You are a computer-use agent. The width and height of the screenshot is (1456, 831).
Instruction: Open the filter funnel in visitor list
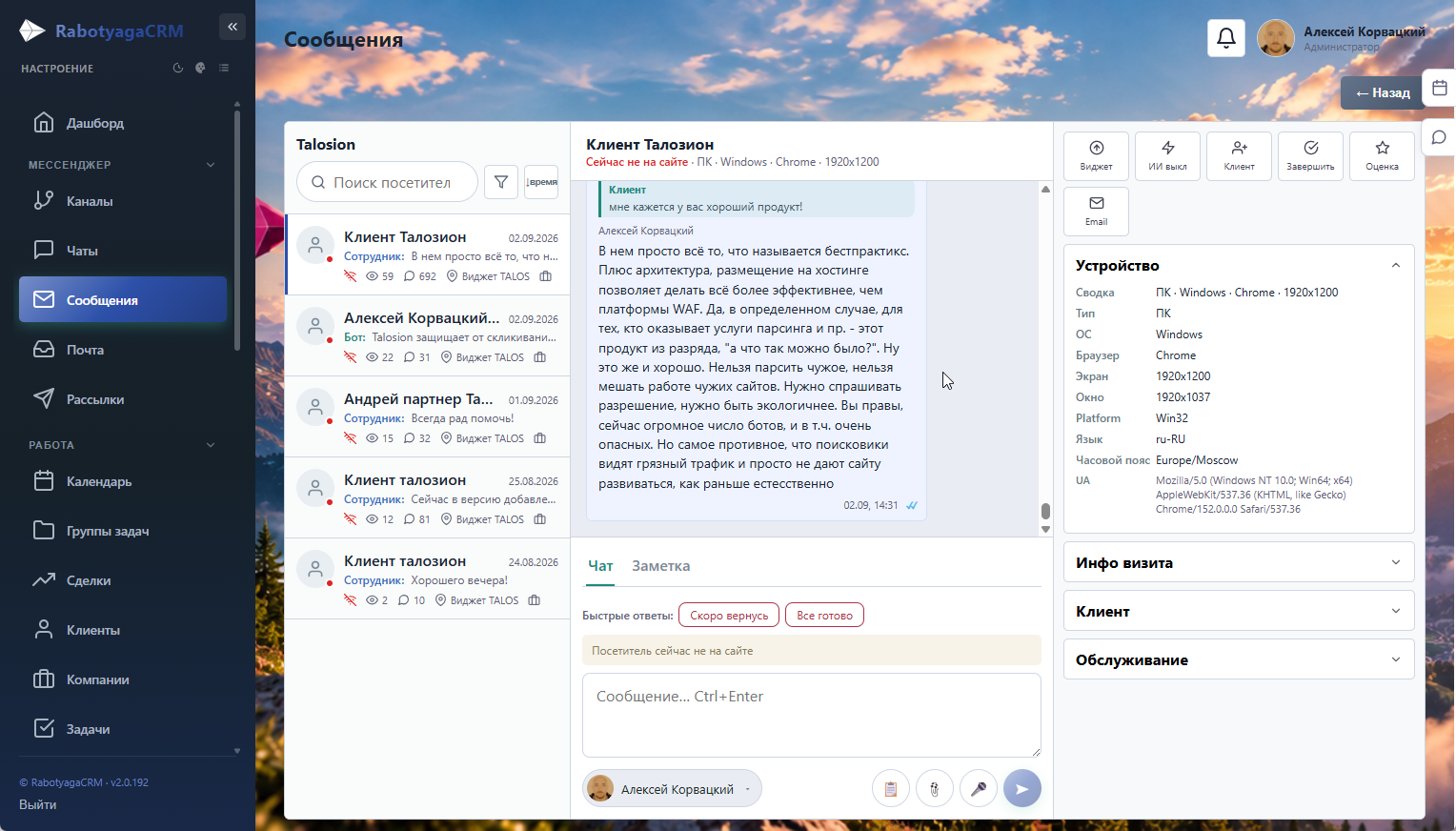pyautogui.click(x=501, y=182)
